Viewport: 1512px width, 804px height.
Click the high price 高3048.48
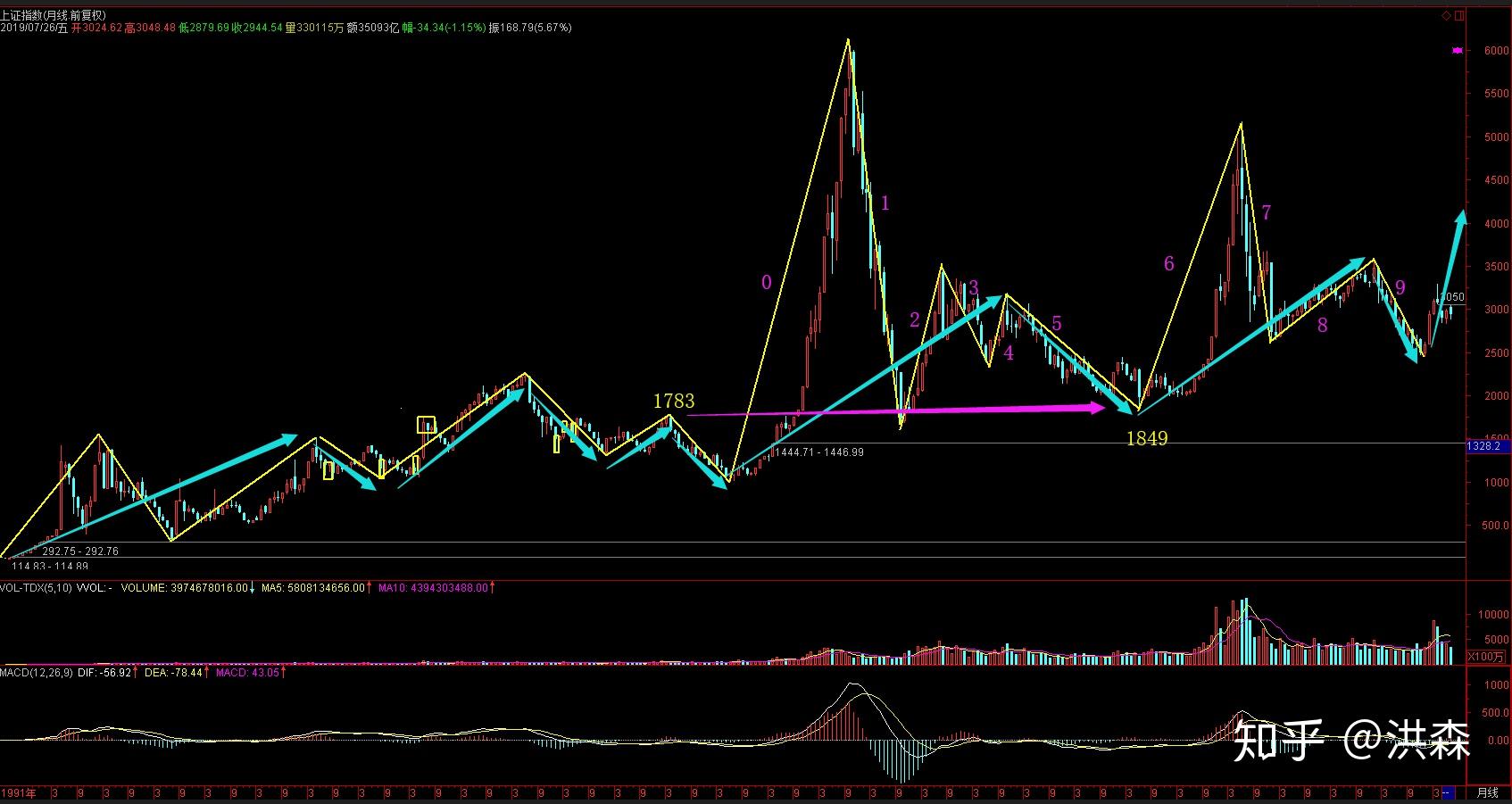pyautogui.click(x=150, y=28)
